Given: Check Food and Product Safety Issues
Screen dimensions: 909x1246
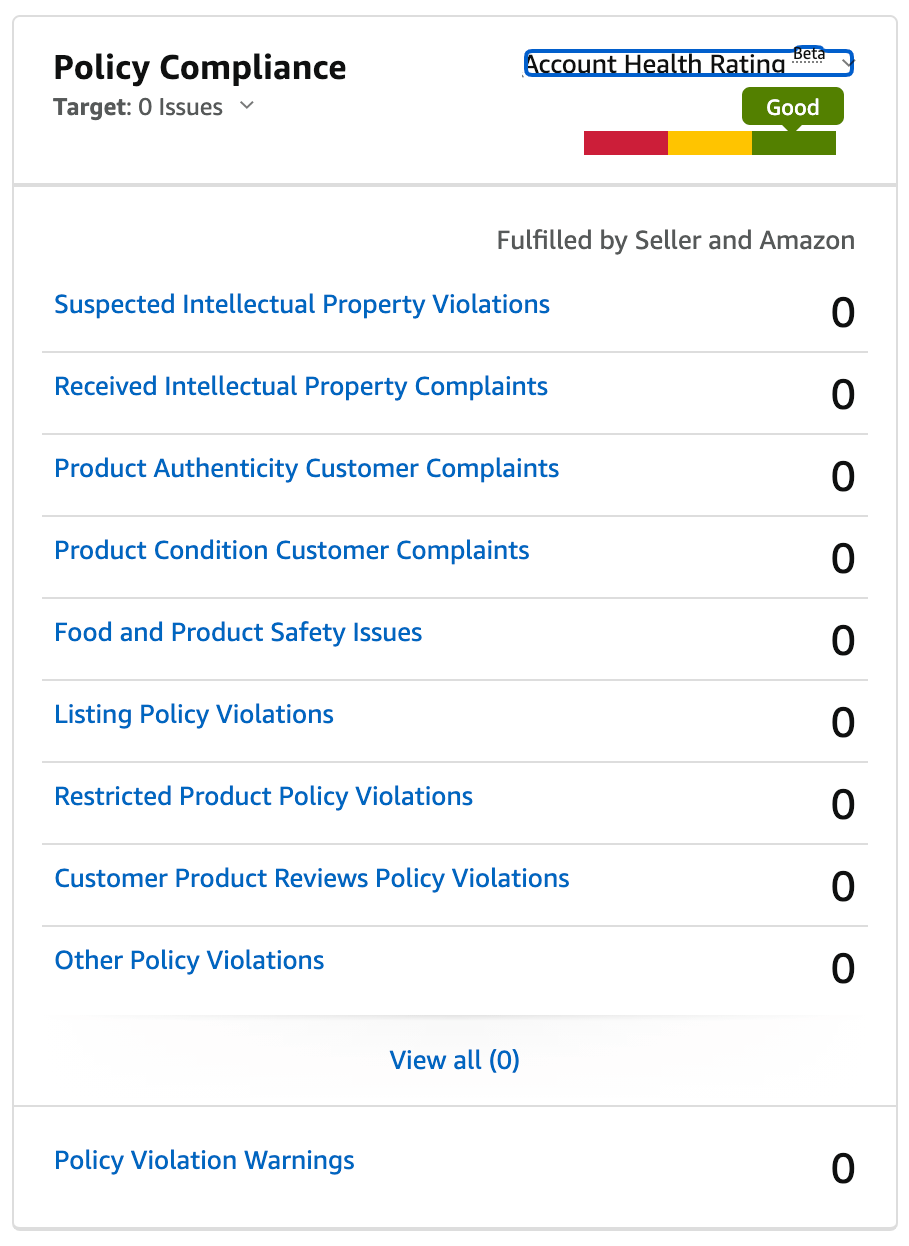Looking at the screenshot, I should 238,632.
